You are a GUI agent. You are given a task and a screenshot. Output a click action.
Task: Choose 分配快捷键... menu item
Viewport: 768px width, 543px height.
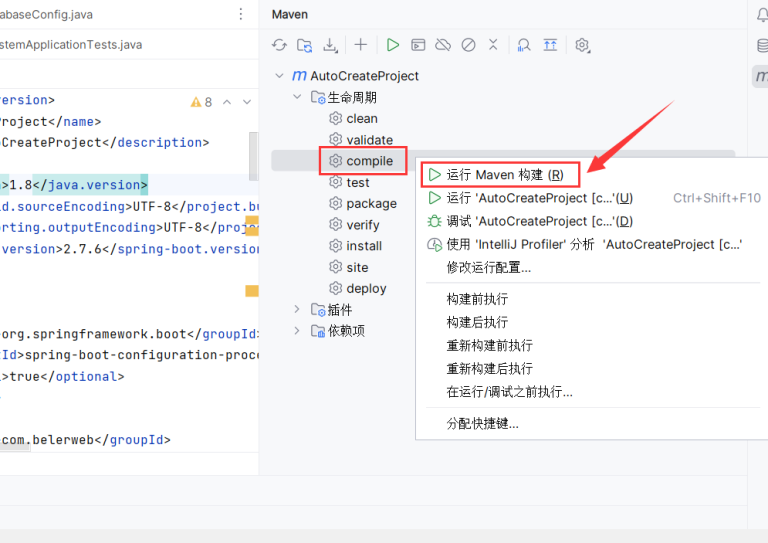coord(593,424)
